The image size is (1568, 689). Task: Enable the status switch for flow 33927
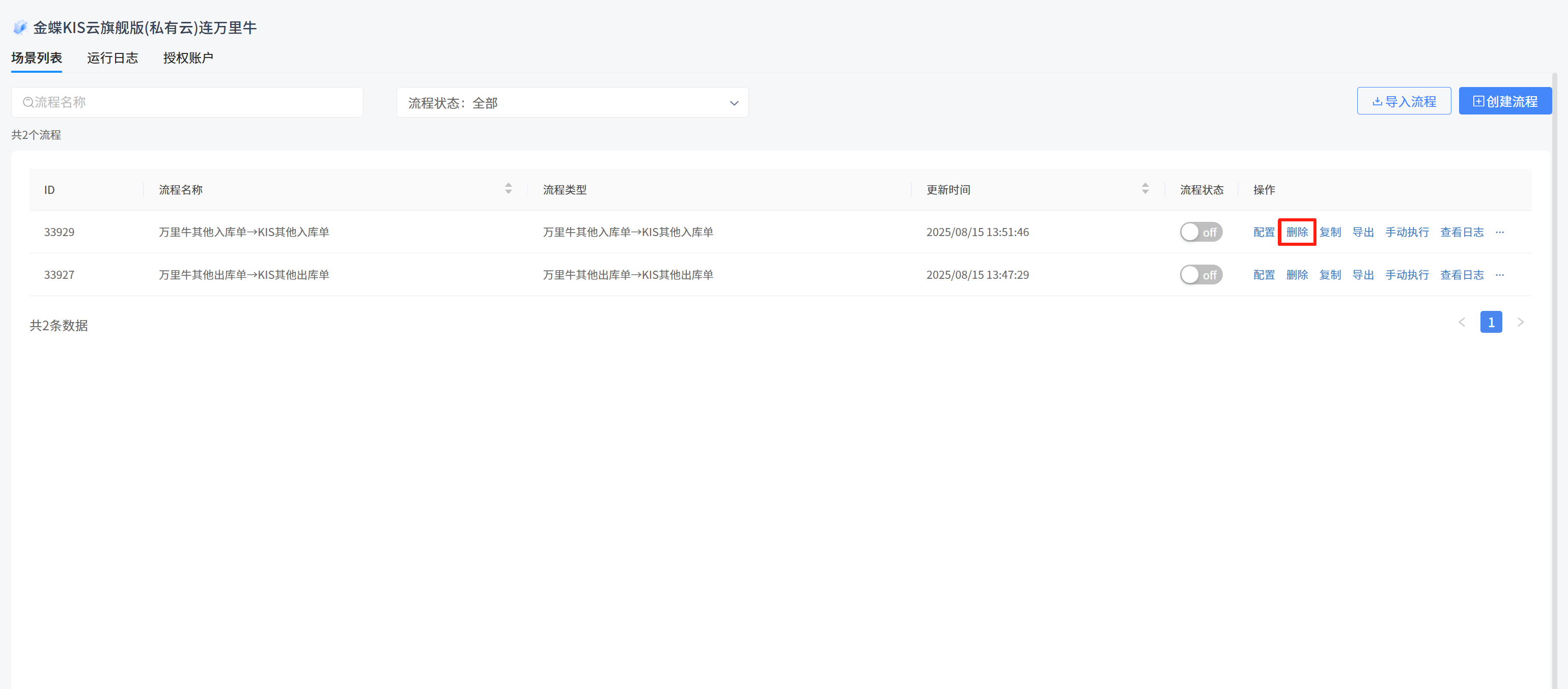click(1200, 274)
